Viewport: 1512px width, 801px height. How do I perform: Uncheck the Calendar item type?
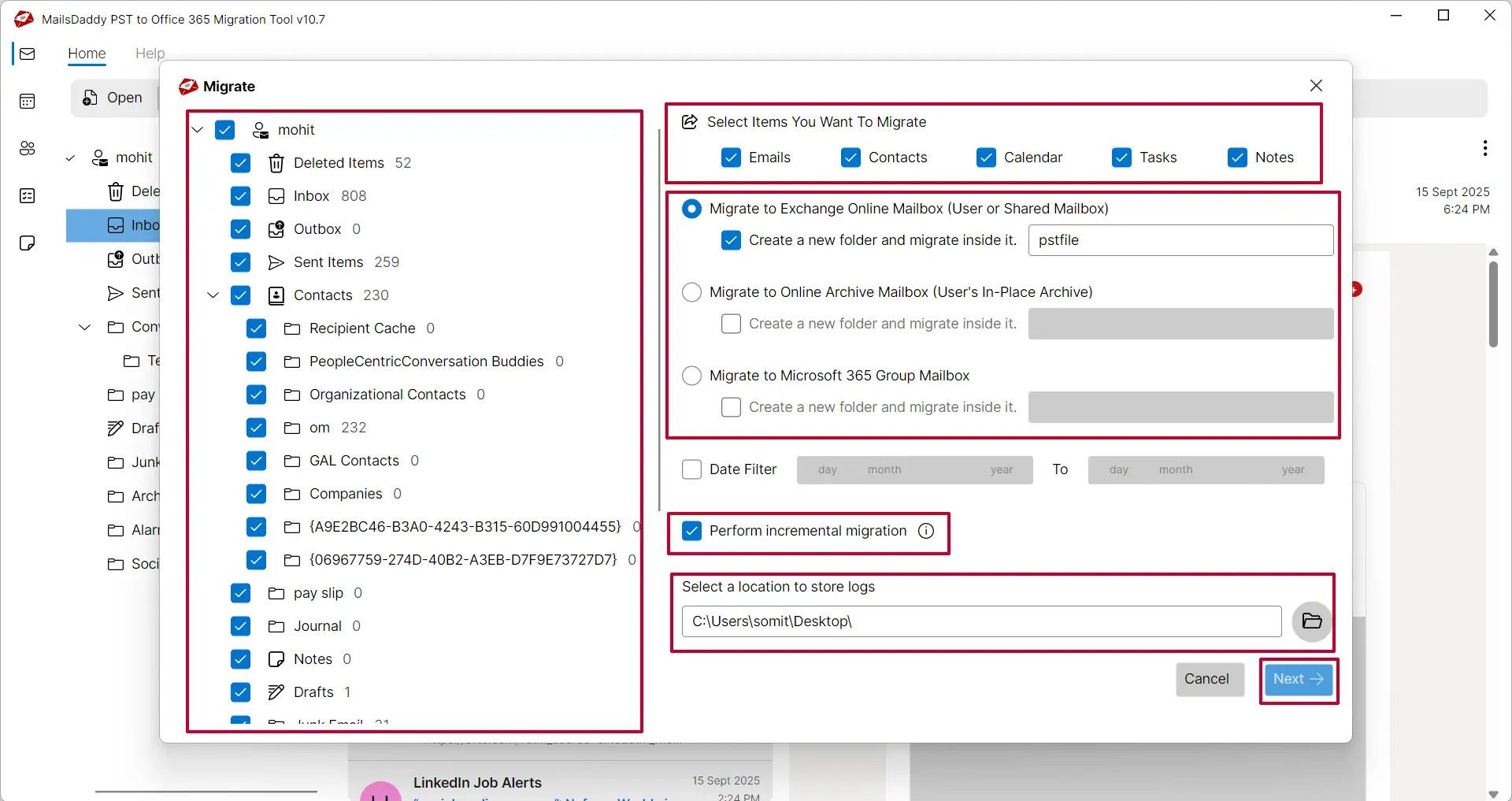[x=987, y=158]
